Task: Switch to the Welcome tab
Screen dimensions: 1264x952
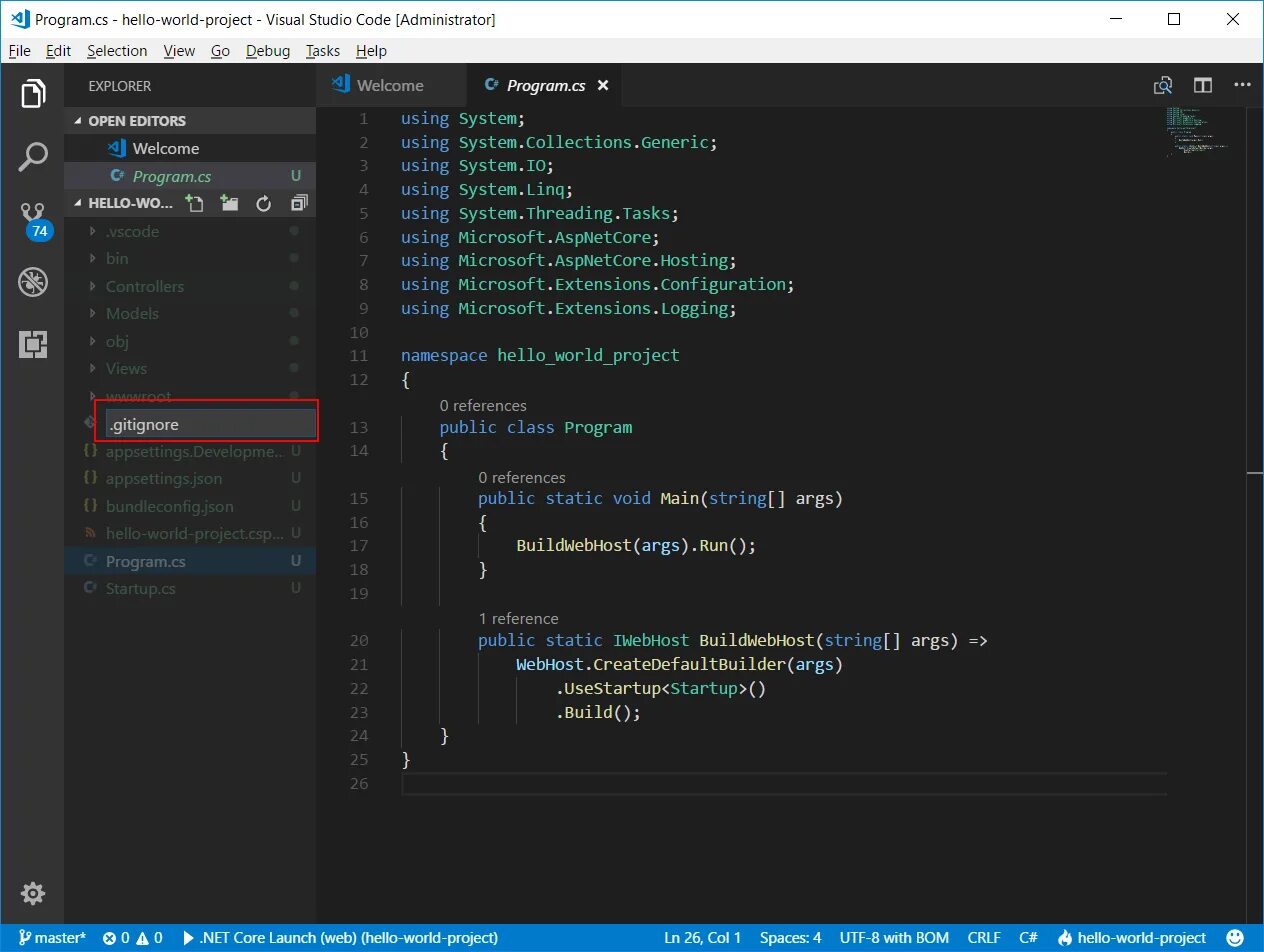Action: [x=391, y=86]
